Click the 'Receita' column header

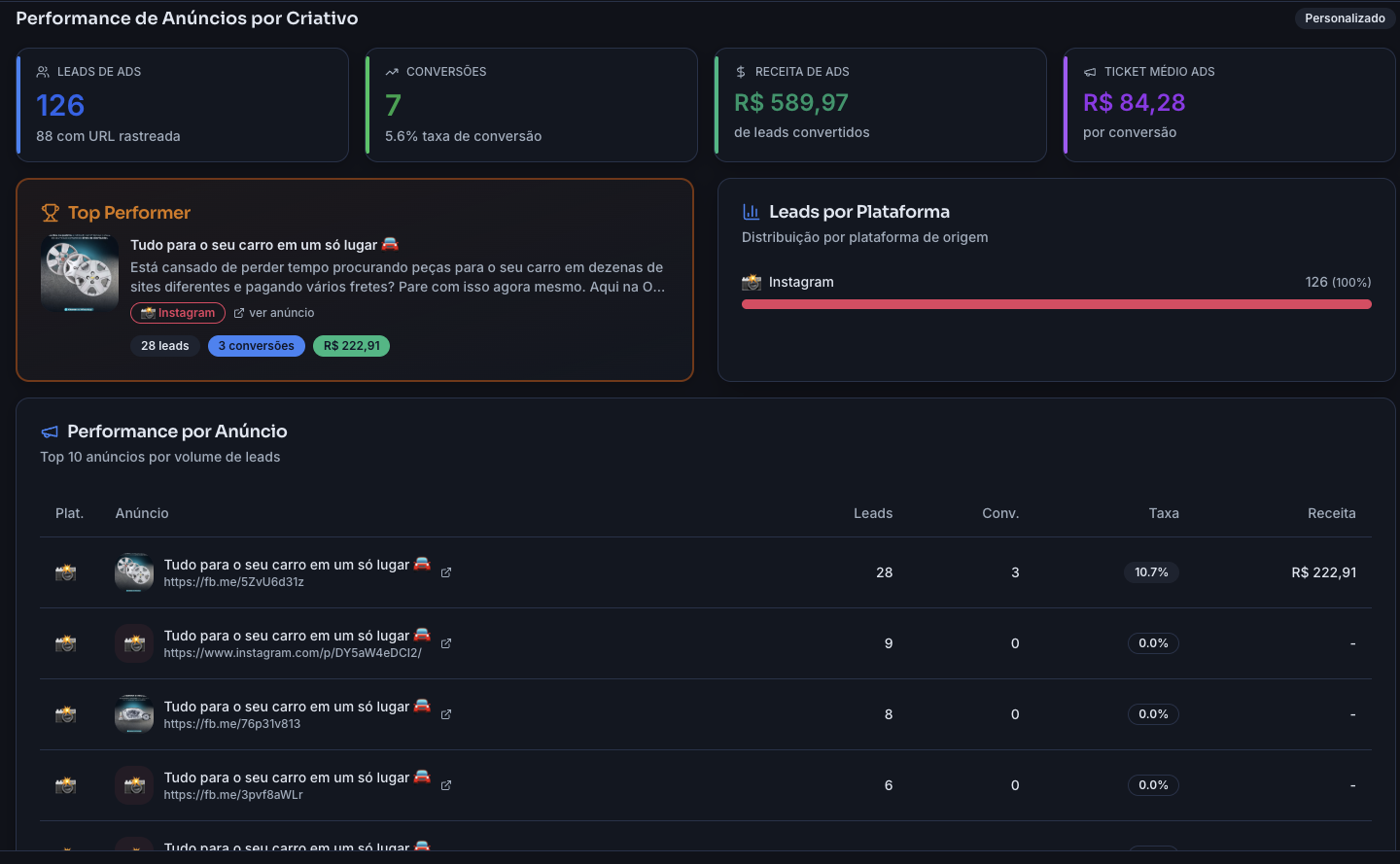pyautogui.click(x=1332, y=513)
